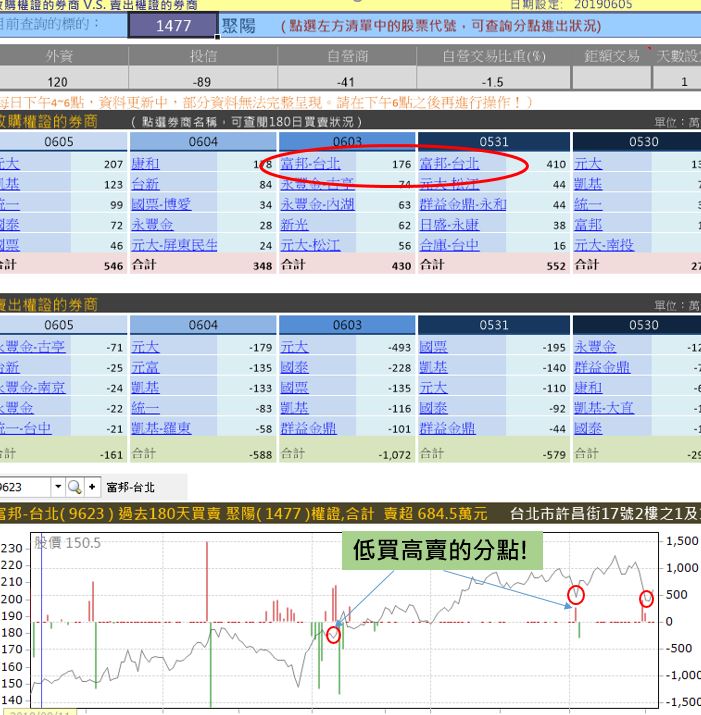This screenshot has width=701, height=715.
Task: Select the stock code cell showing 1477
Action: click(x=173, y=26)
